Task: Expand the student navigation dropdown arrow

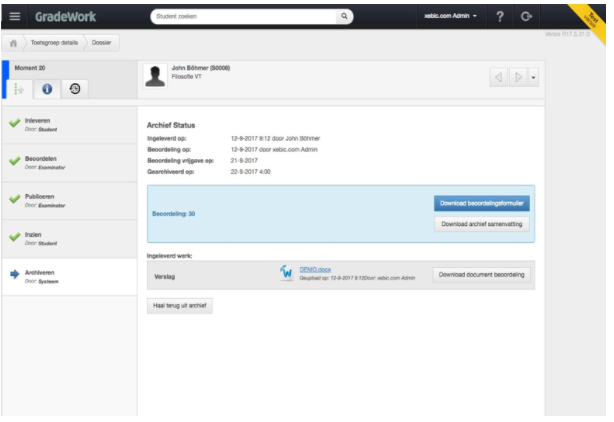Action: [533, 78]
